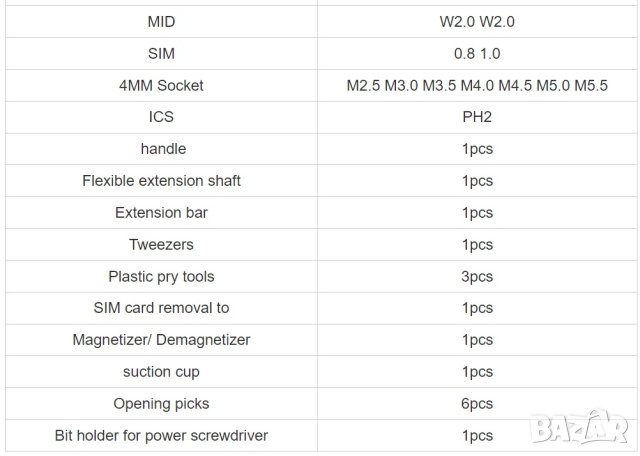Screen dimensions: 640x456
Task: Select the handle label cell
Action: pos(161,149)
